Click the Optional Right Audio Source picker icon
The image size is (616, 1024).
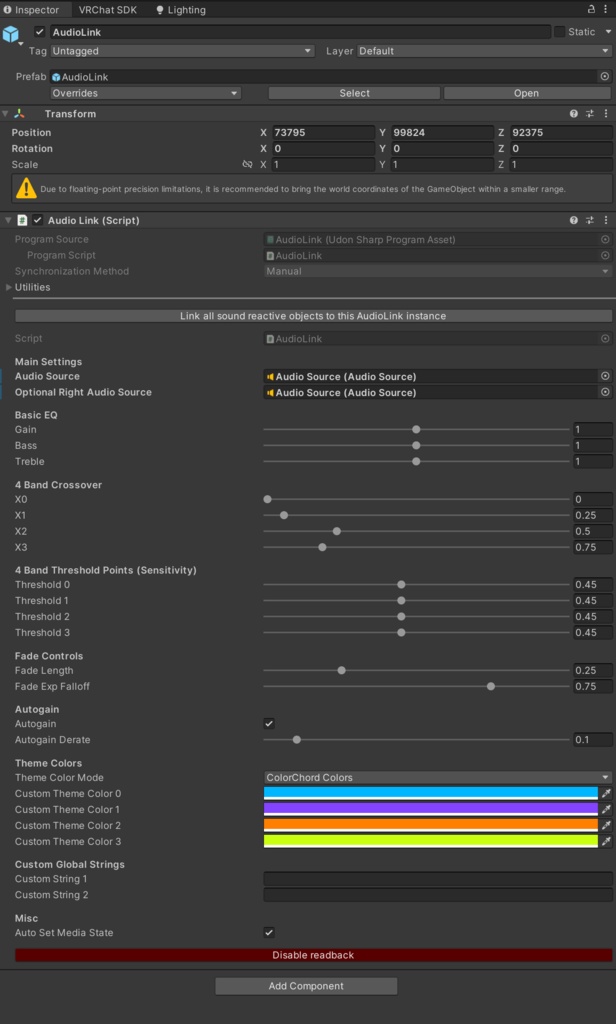(604, 391)
